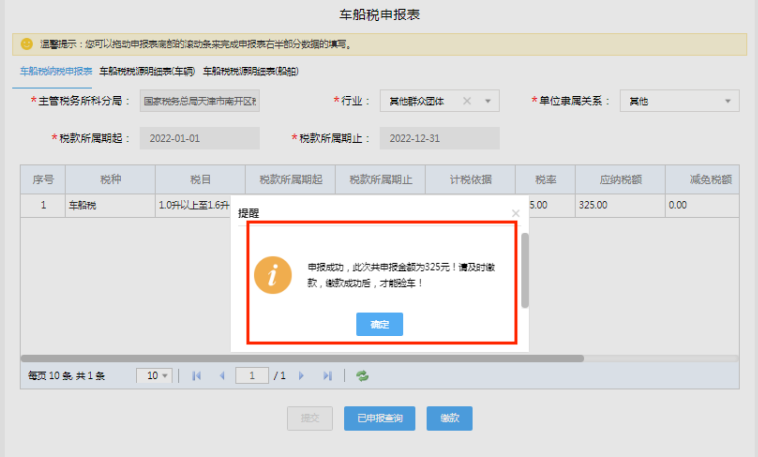The width and height of the screenshot is (758, 457).
Task: Click the 减免税额 column header
Action: (702, 179)
